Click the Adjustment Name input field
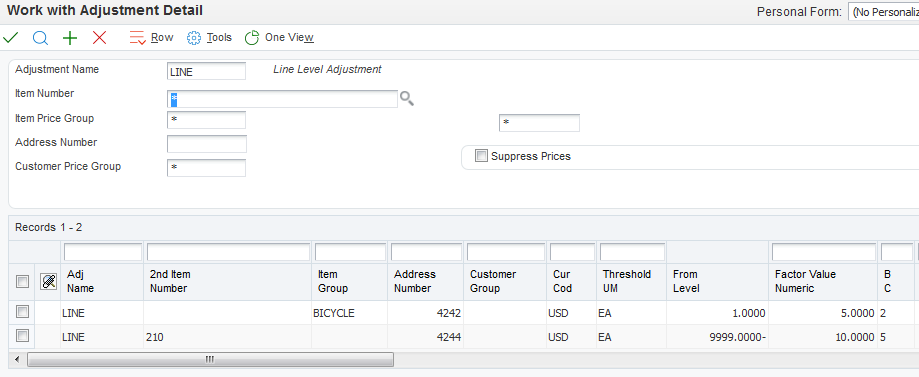 pos(206,72)
